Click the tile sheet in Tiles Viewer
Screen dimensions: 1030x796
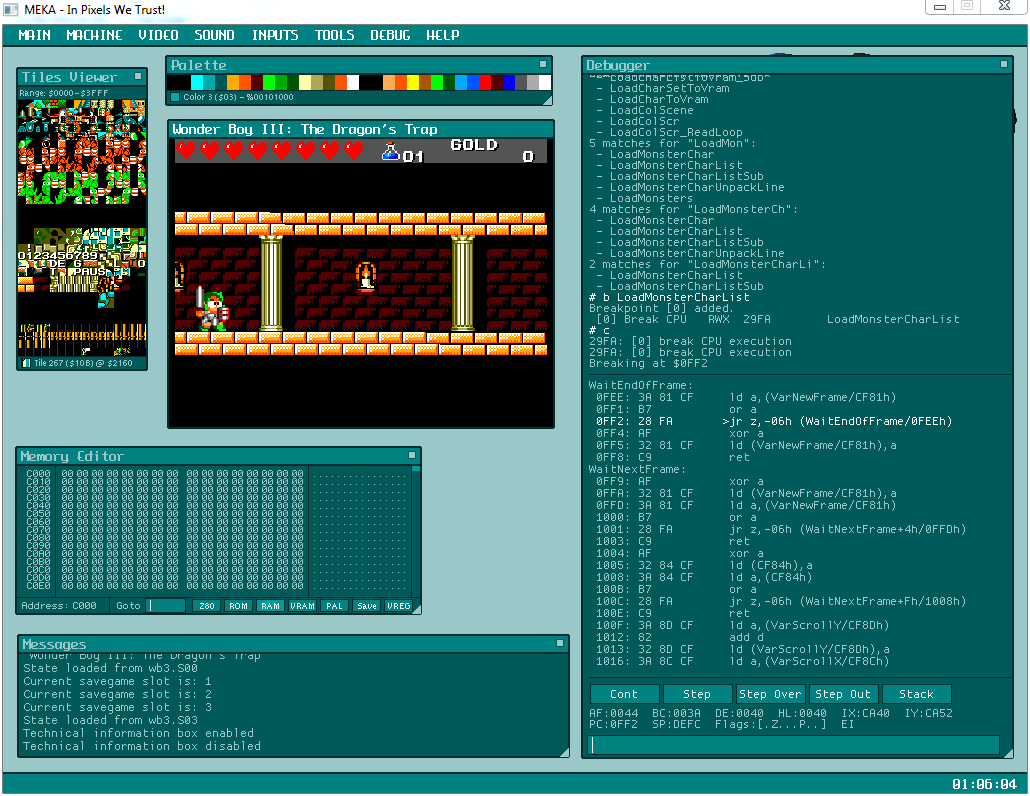click(82, 227)
